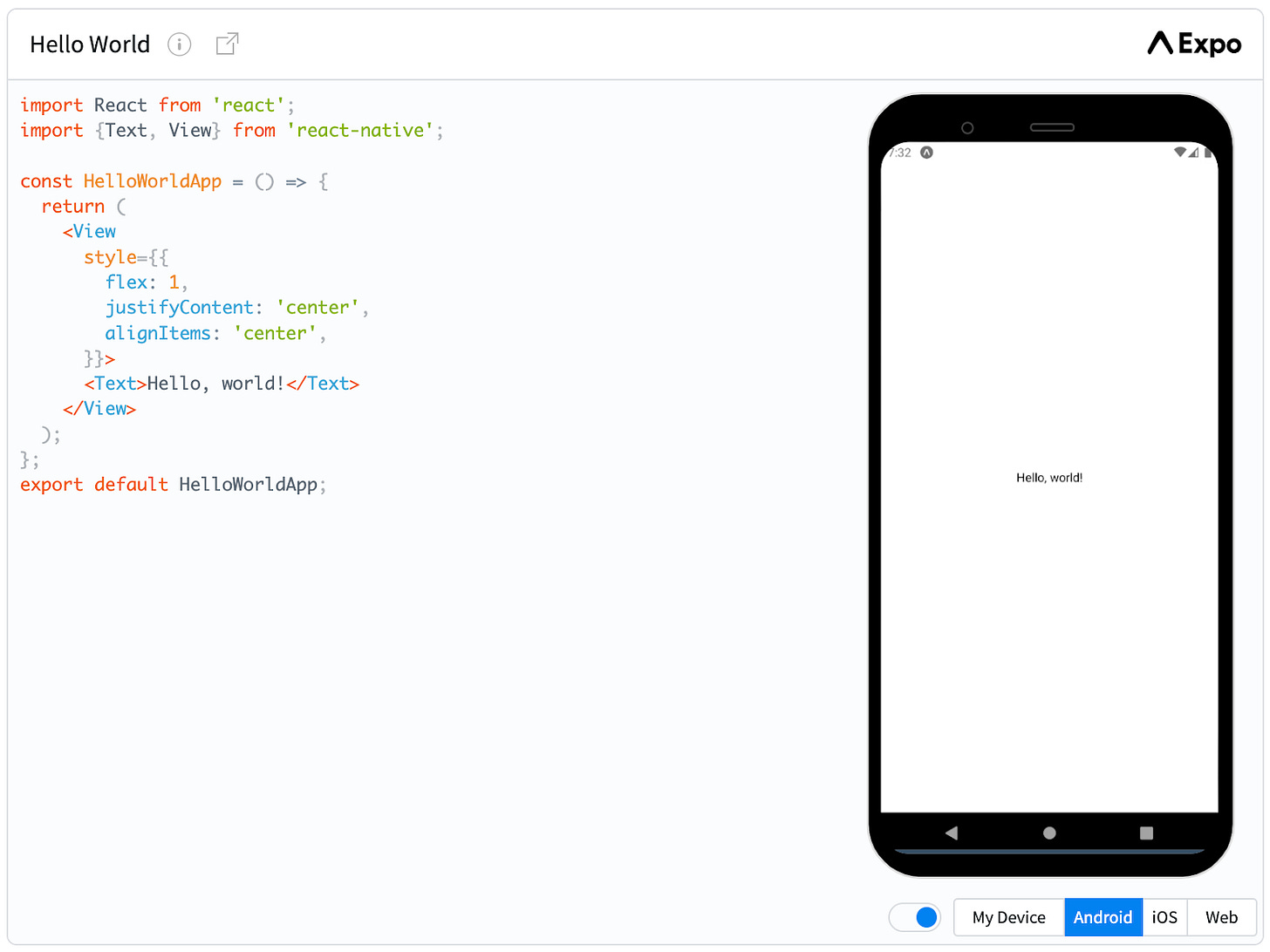This screenshot has width=1270, height=952.
Task: Disable Android by selecting iOS platform
Action: pos(1164,917)
